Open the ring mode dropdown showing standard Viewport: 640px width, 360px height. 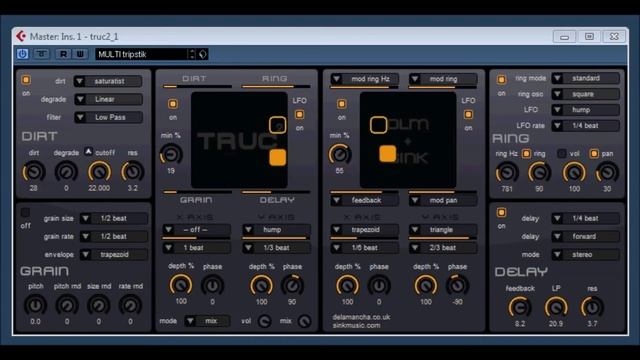(585, 78)
